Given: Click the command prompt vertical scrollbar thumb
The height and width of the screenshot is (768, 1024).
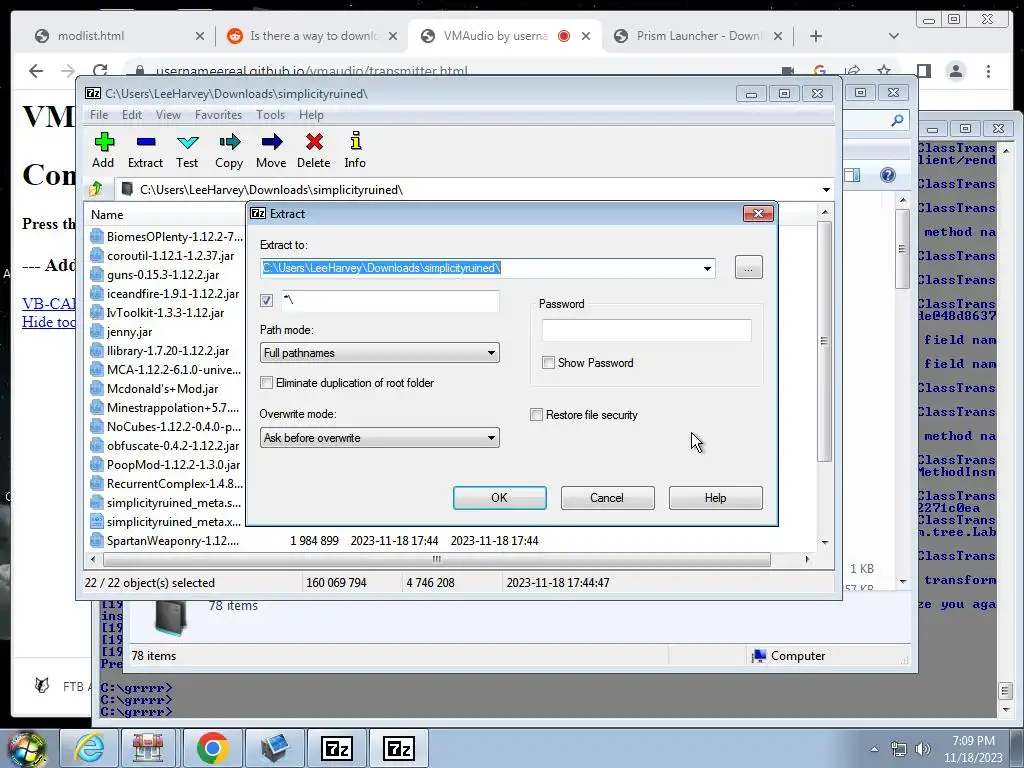Looking at the screenshot, I should pos(1005,691).
